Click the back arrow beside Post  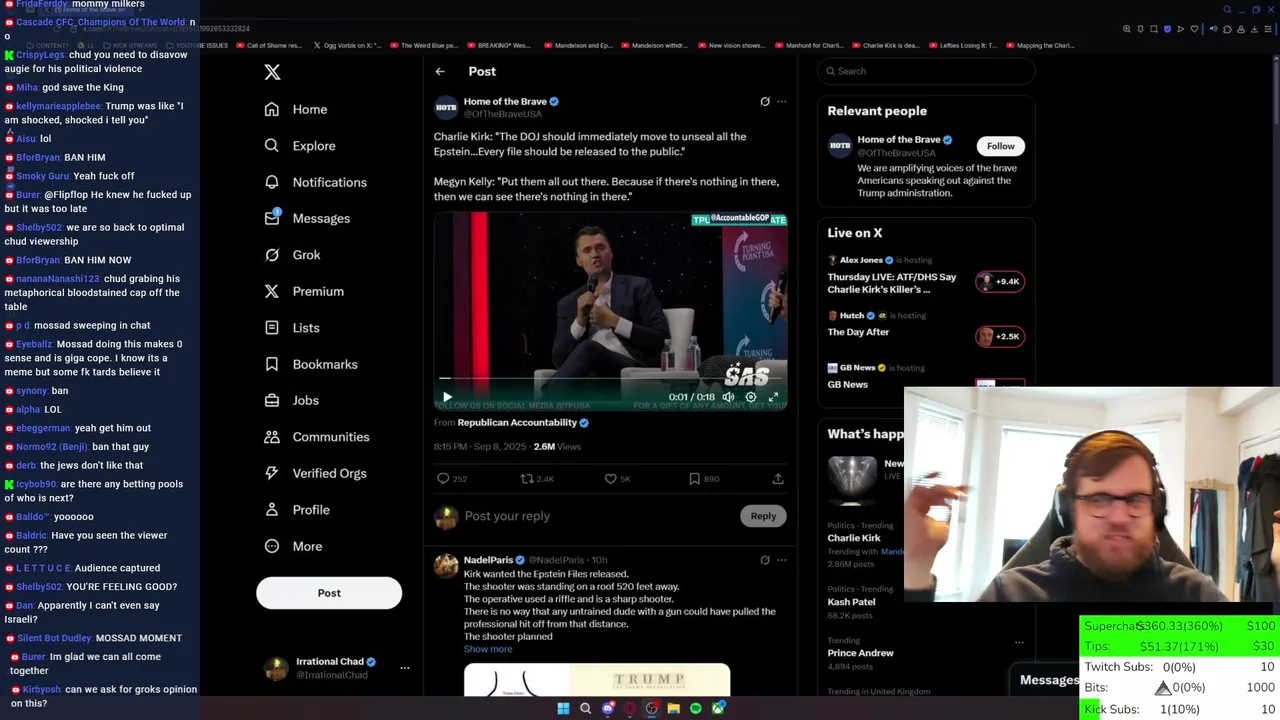point(440,71)
